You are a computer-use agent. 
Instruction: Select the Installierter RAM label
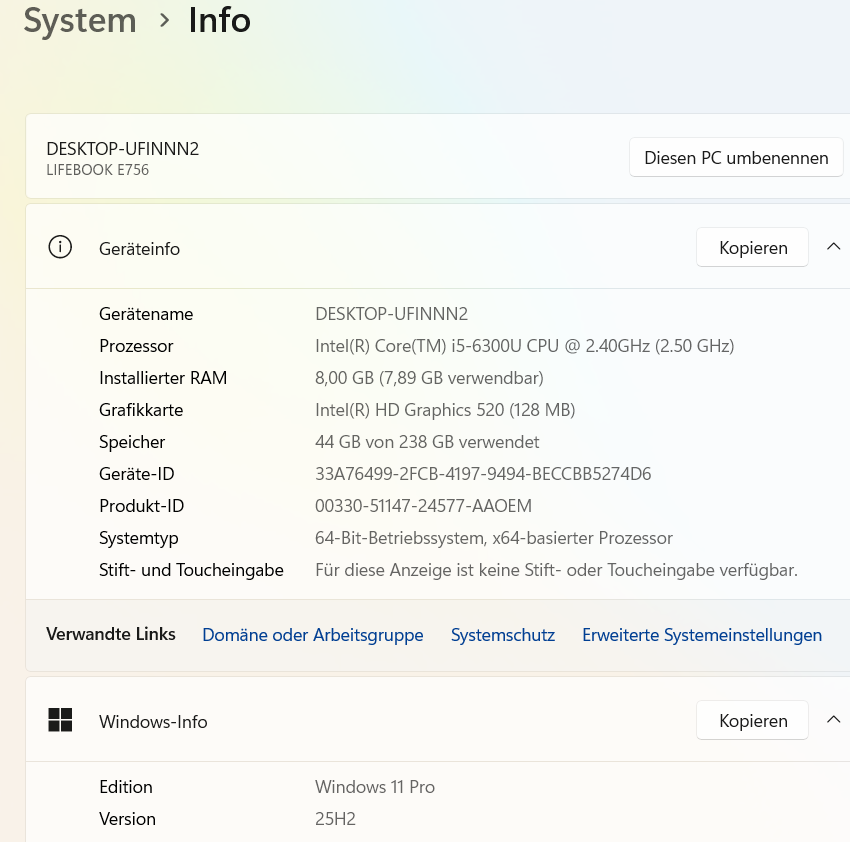click(163, 378)
